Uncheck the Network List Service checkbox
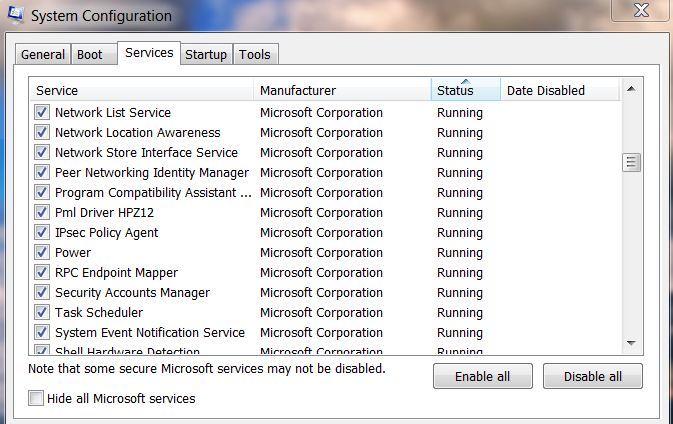This screenshot has width=673, height=424. tap(42, 113)
